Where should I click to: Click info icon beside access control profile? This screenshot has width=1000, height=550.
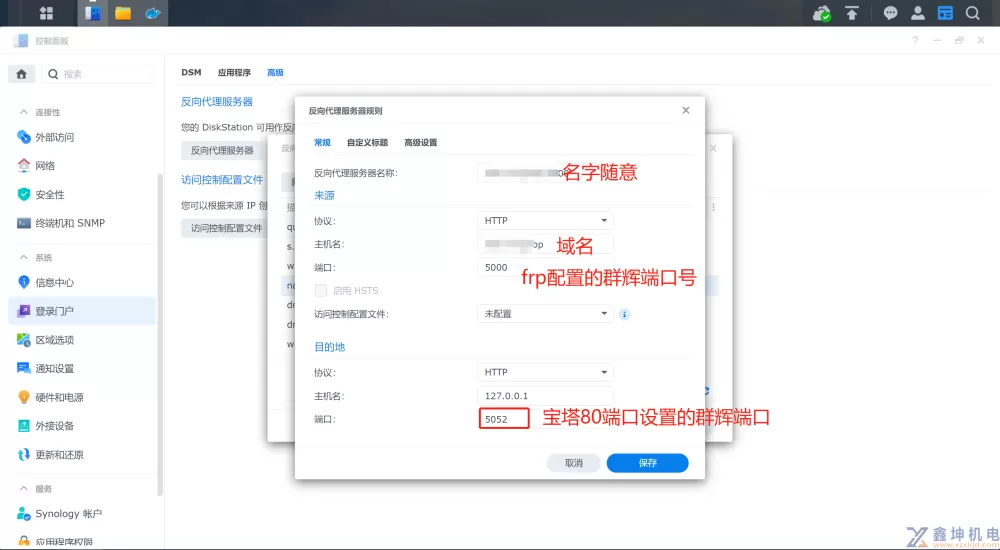pyautogui.click(x=625, y=314)
